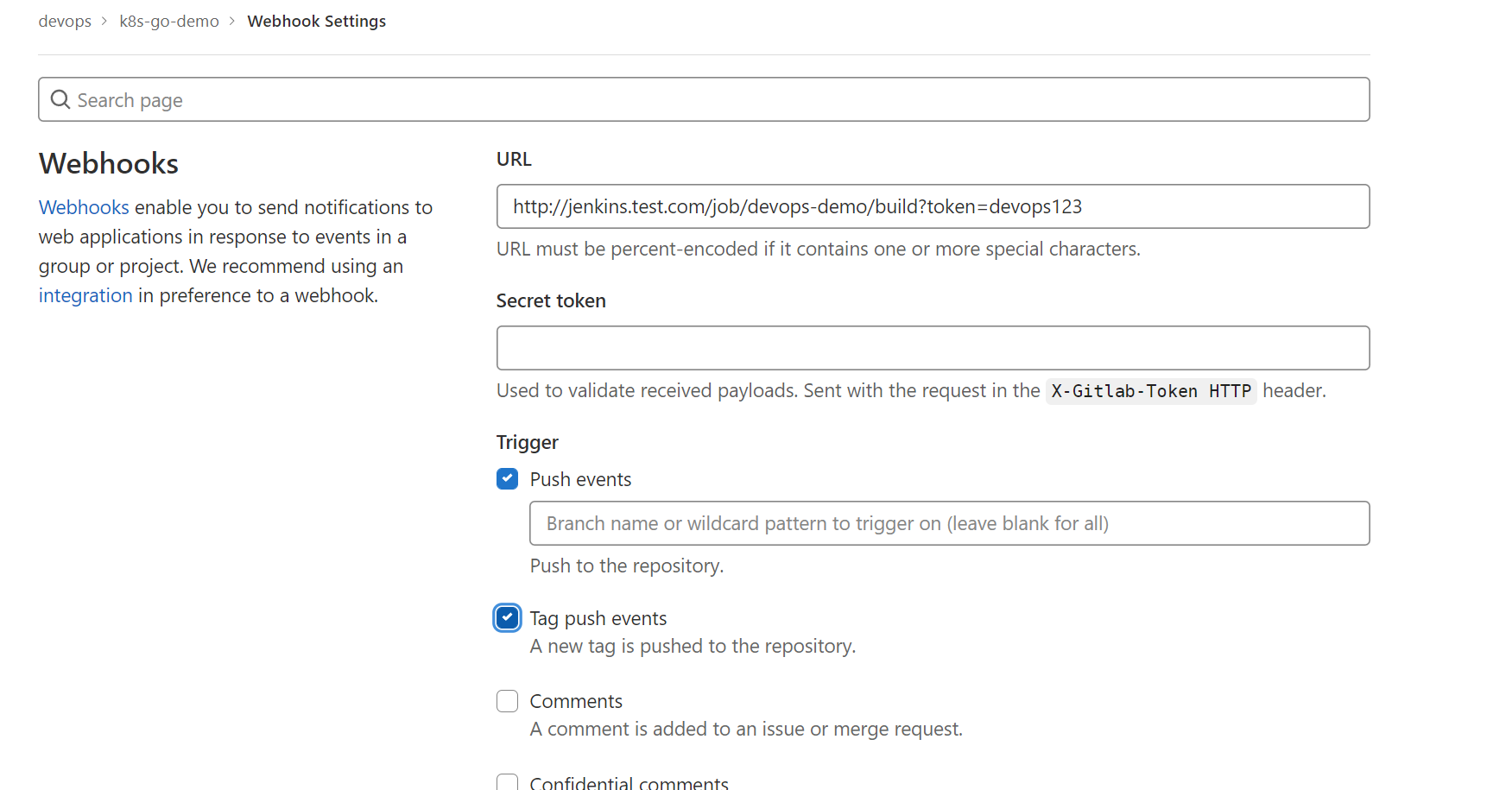Click the Tag push events label
Screen dimensions: 1512x790
[598, 618]
